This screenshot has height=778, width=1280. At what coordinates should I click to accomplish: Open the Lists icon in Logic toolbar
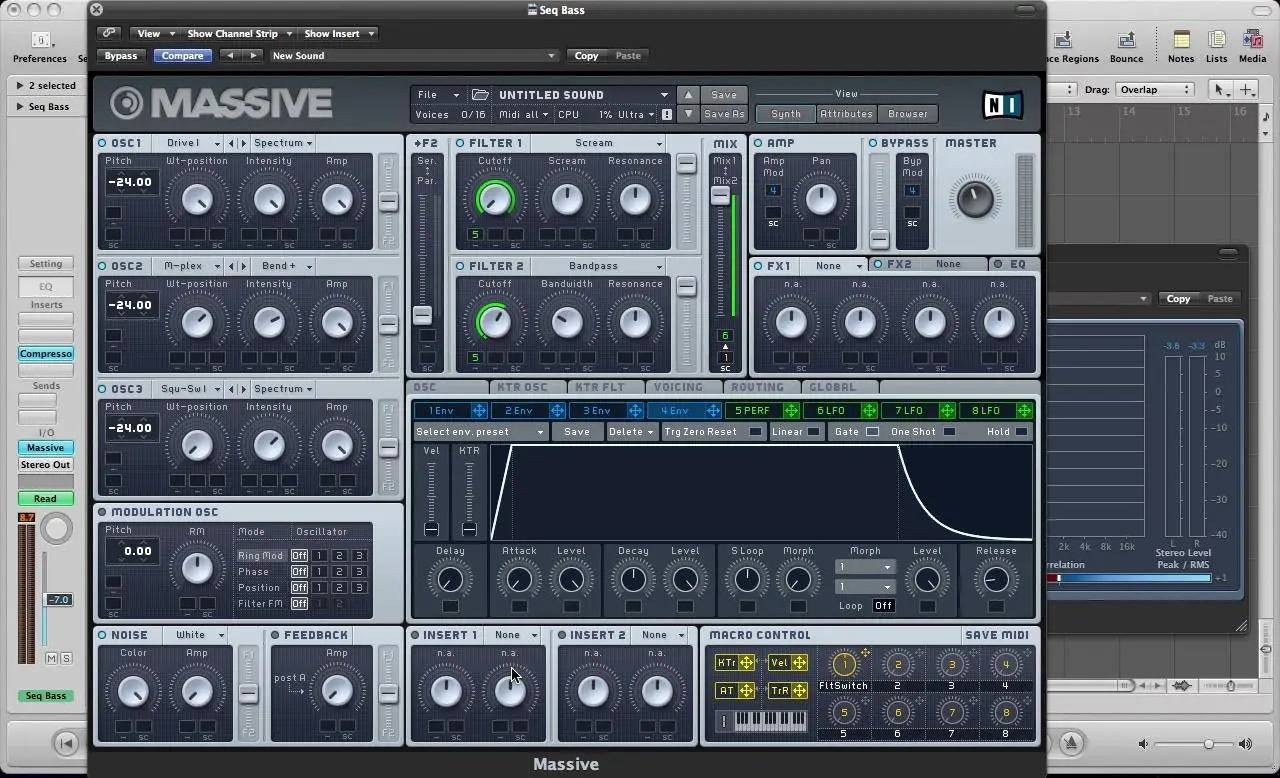click(1217, 47)
